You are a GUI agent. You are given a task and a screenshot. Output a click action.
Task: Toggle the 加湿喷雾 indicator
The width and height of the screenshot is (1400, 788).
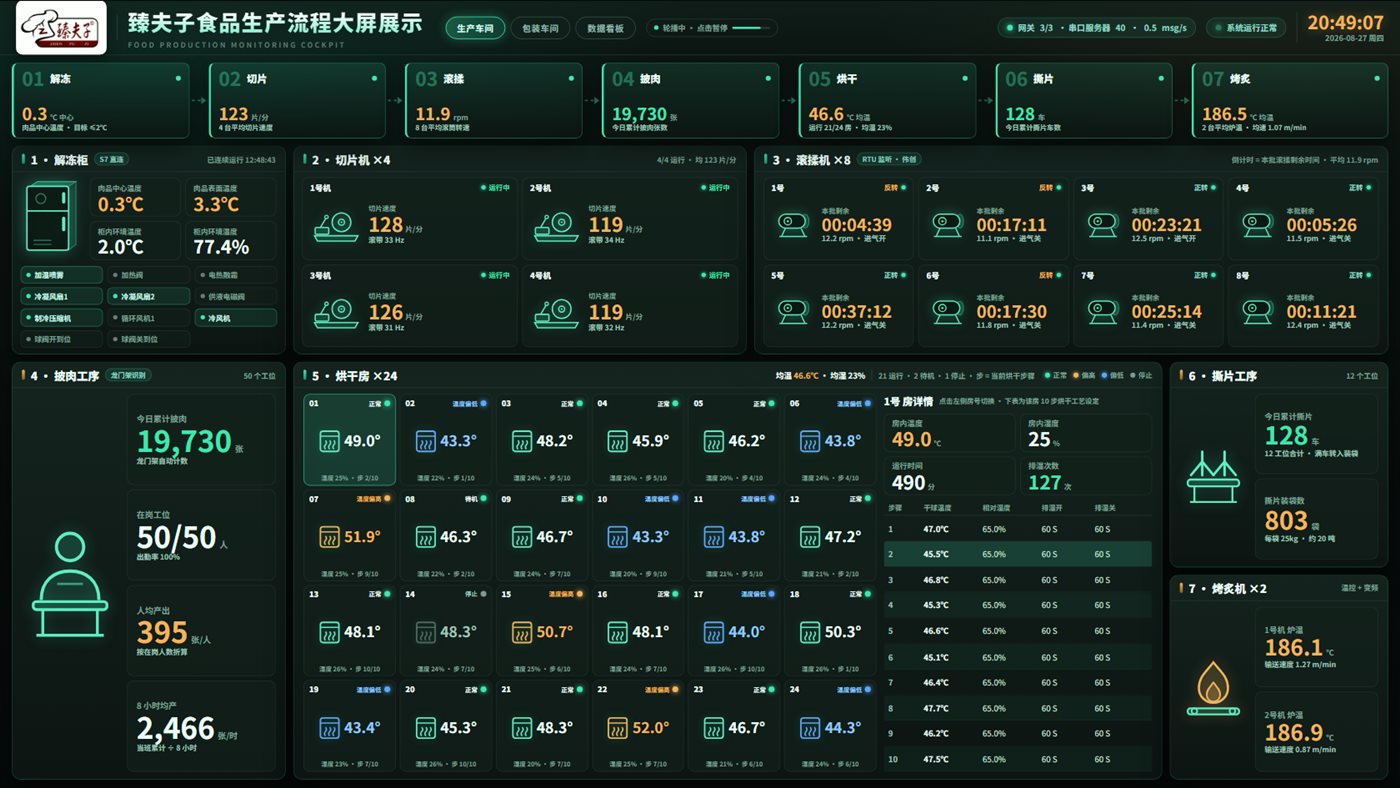click(x=61, y=275)
